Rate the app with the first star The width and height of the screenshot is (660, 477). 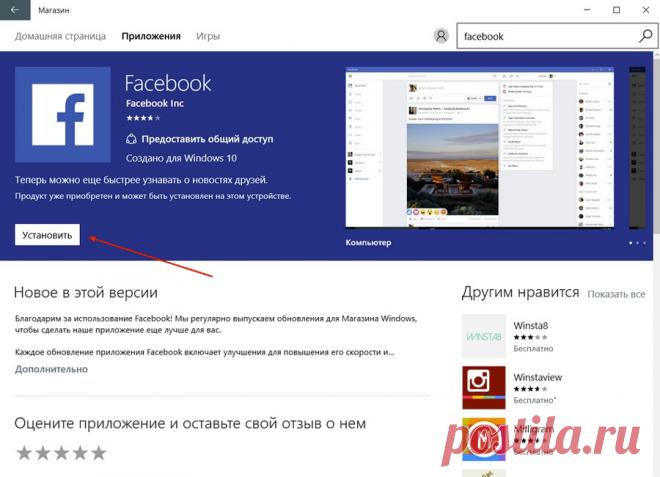pos(23,453)
